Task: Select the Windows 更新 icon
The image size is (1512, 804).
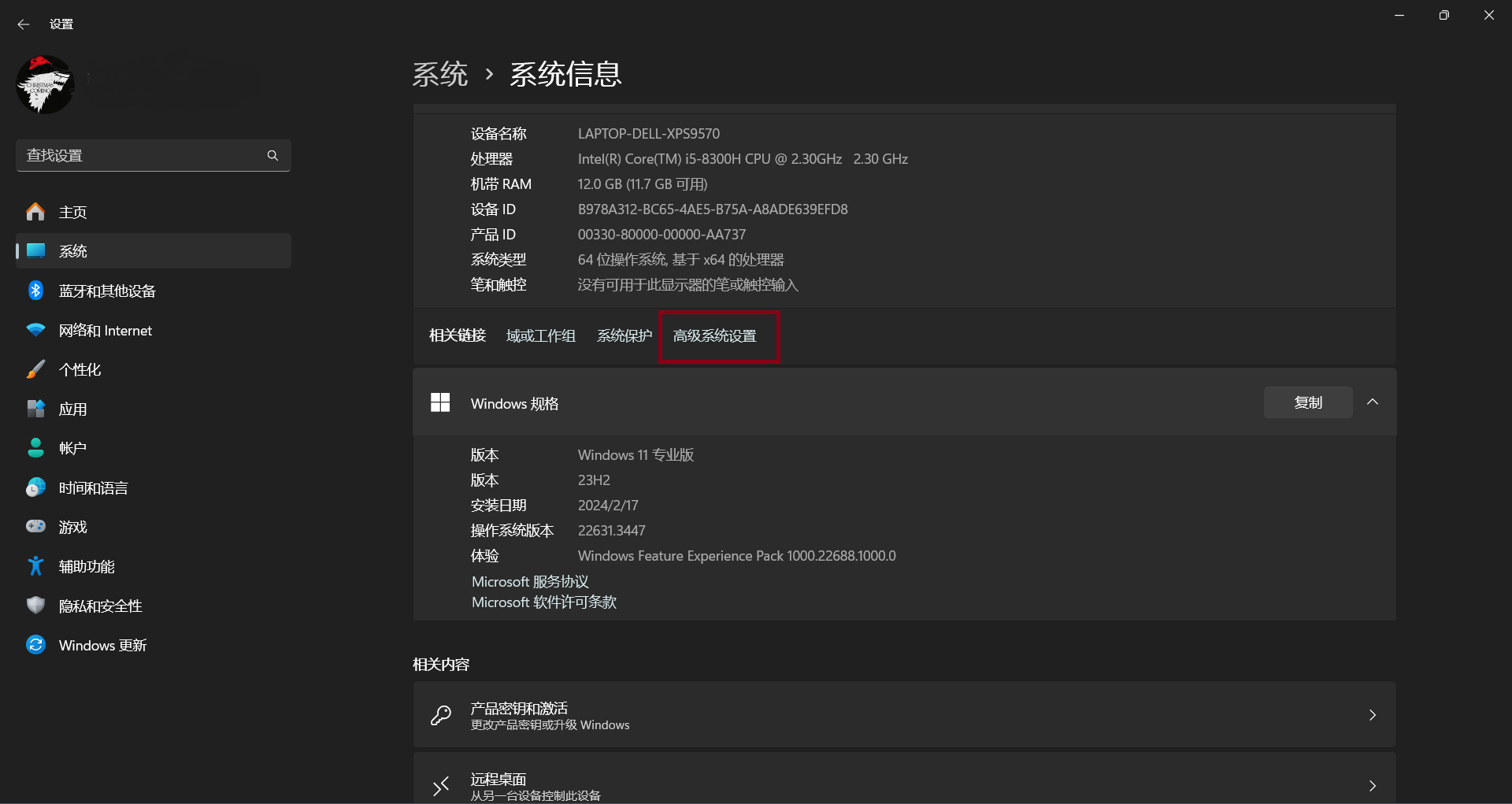Action: pos(35,644)
